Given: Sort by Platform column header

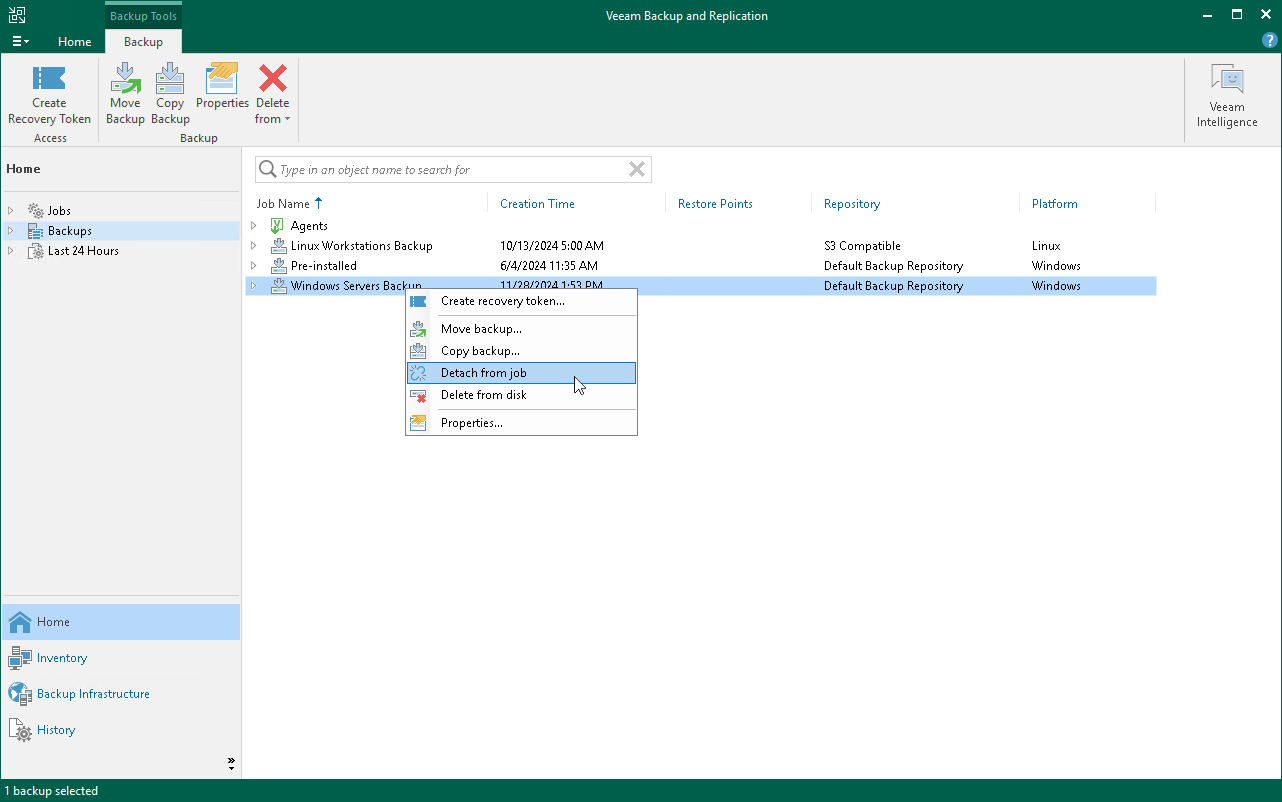Looking at the screenshot, I should tap(1055, 204).
